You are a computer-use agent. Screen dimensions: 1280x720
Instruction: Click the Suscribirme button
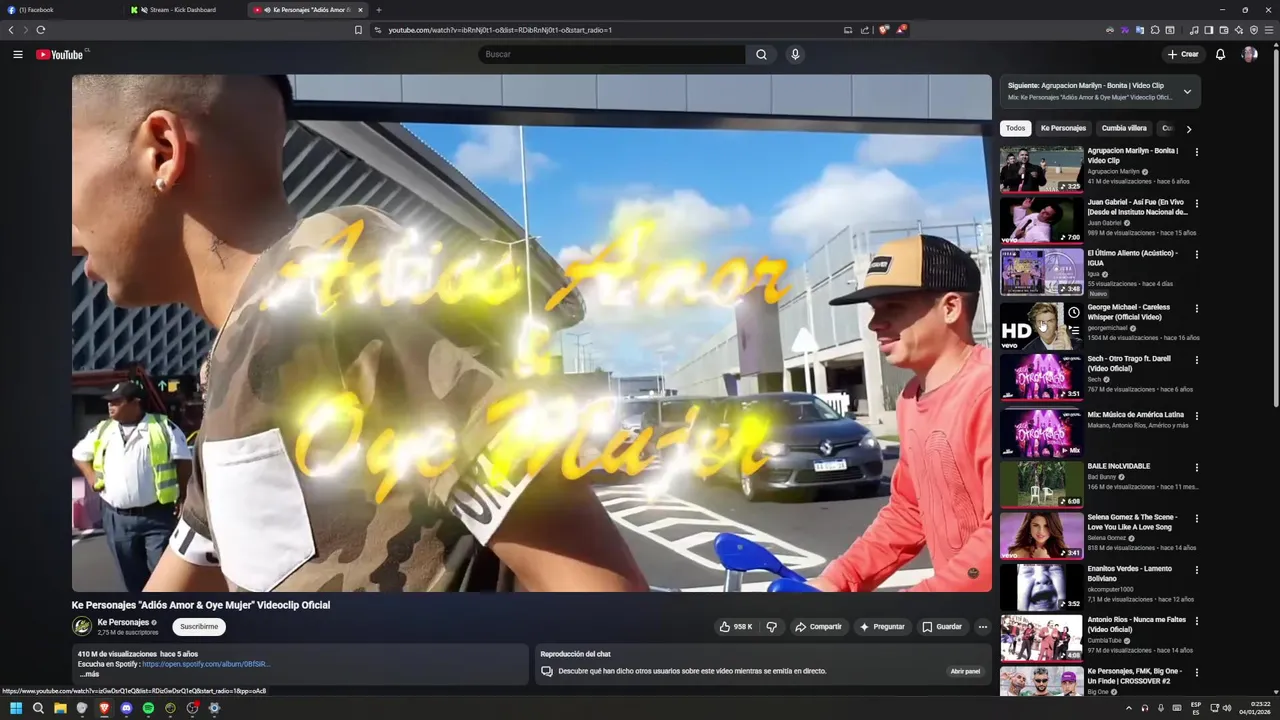coord(199,627)
